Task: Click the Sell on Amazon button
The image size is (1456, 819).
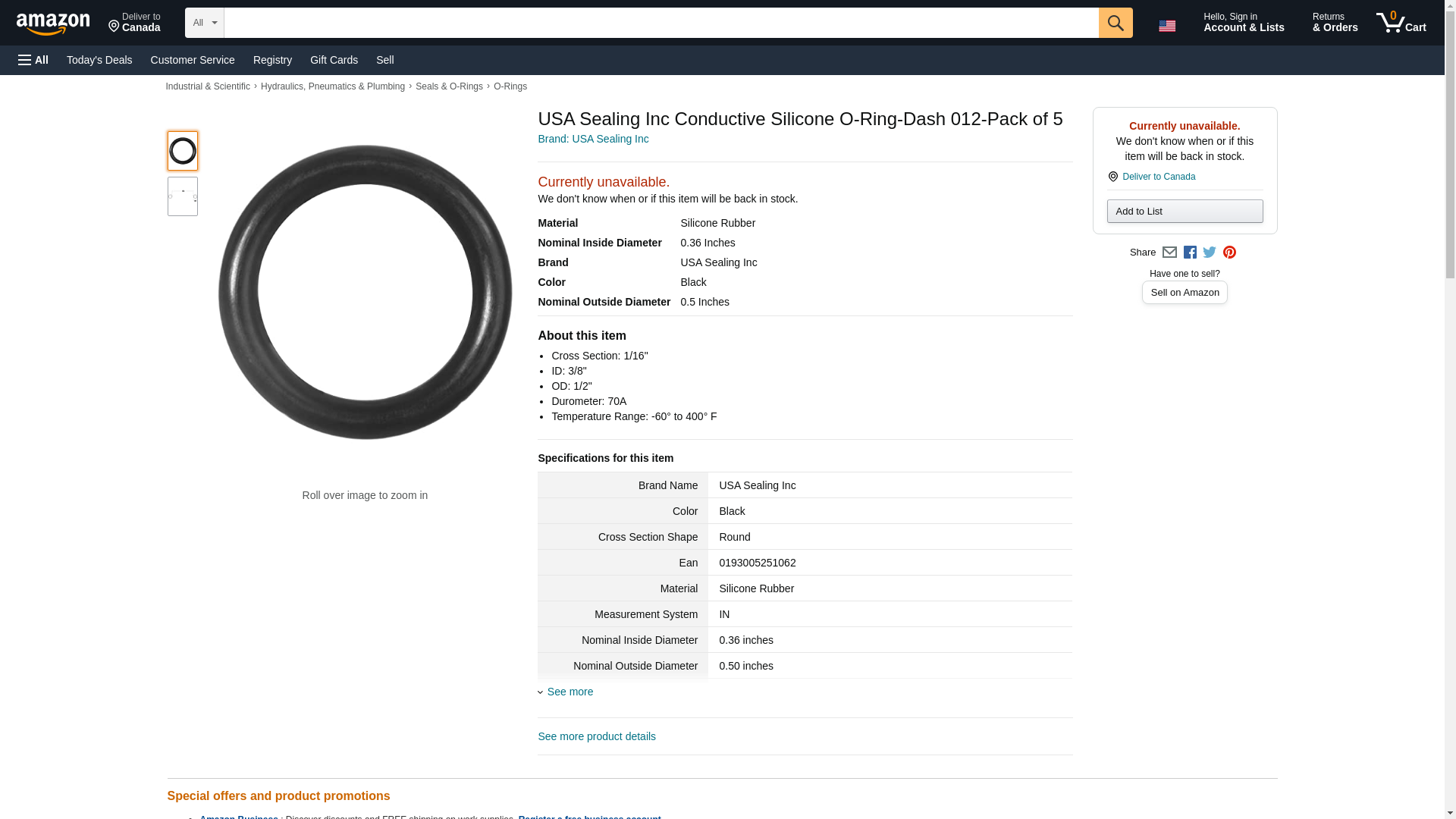Action: [1185, 293]
